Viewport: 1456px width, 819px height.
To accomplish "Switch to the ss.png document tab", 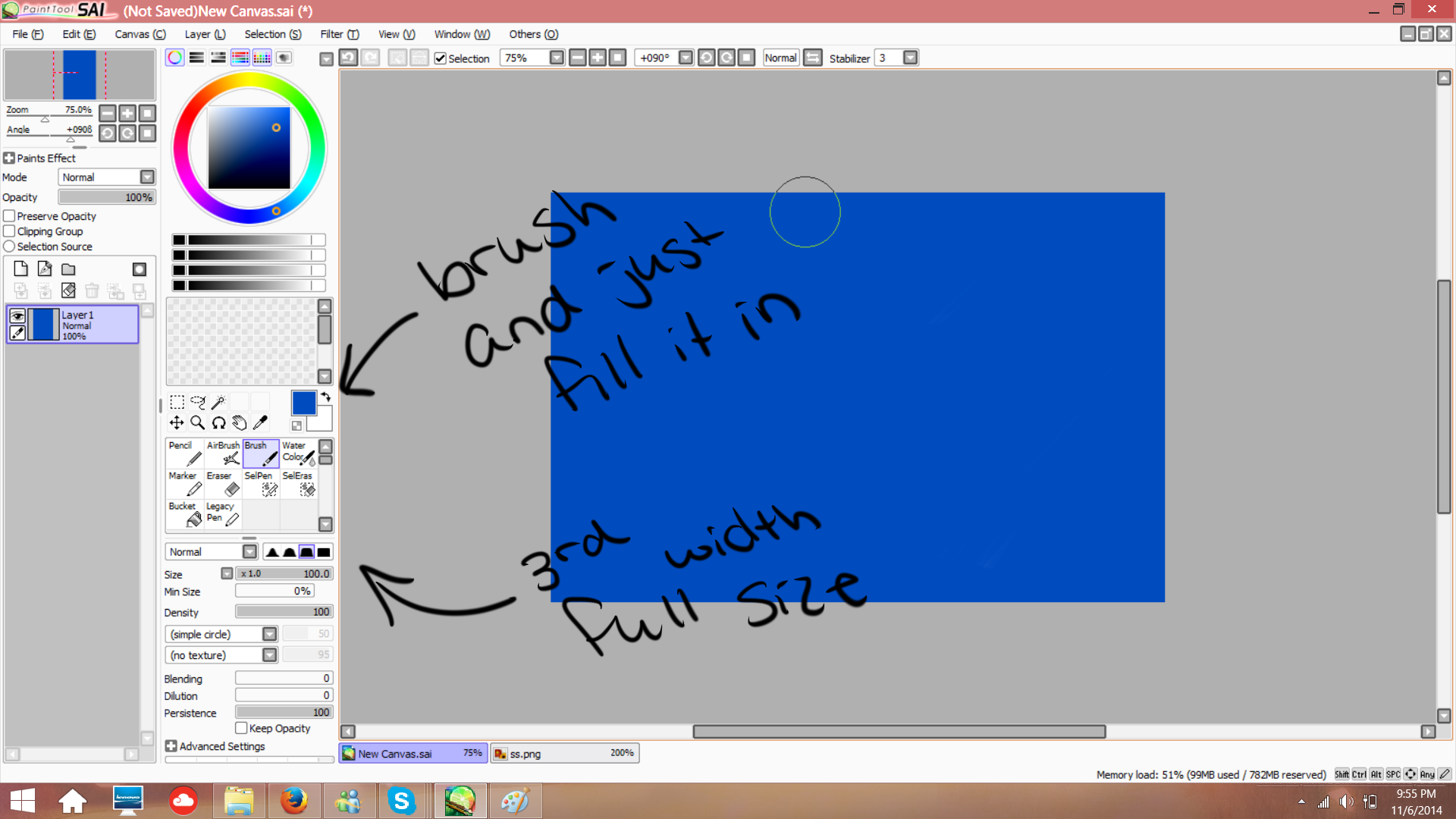I will click(x=563, y=753).
